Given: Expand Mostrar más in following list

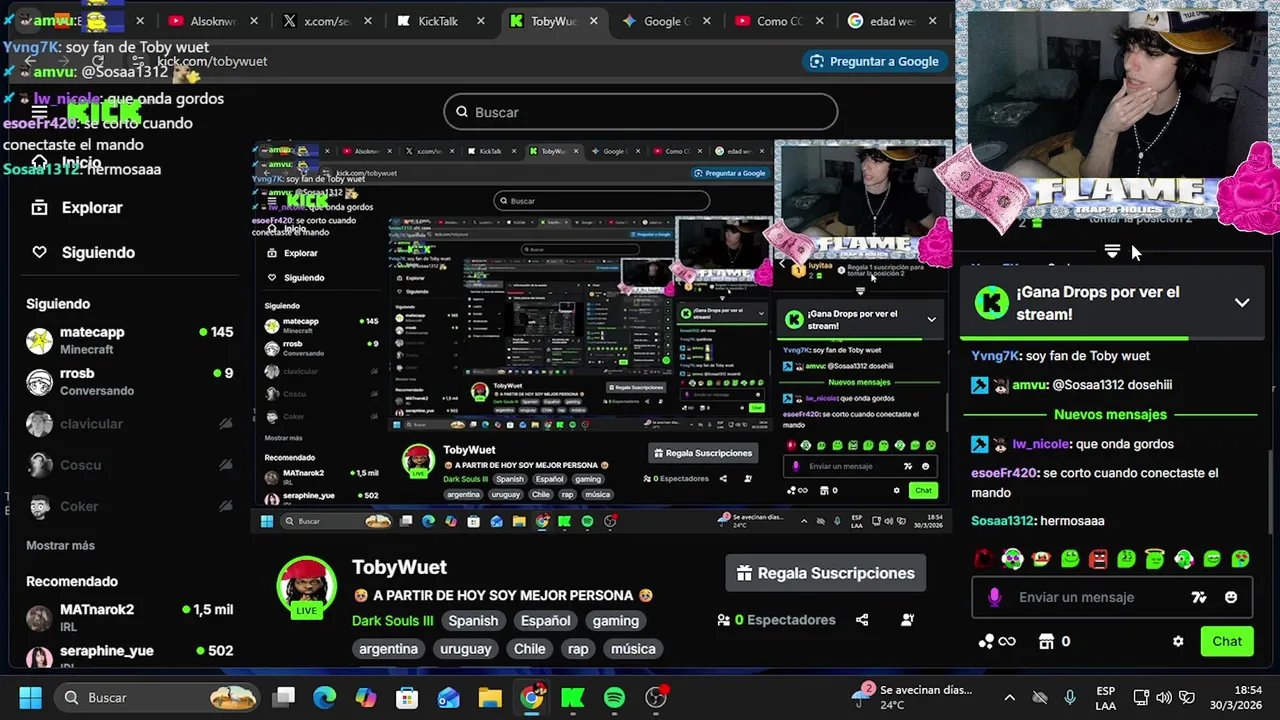Looking at the screenshot, I should click(60, 545).
